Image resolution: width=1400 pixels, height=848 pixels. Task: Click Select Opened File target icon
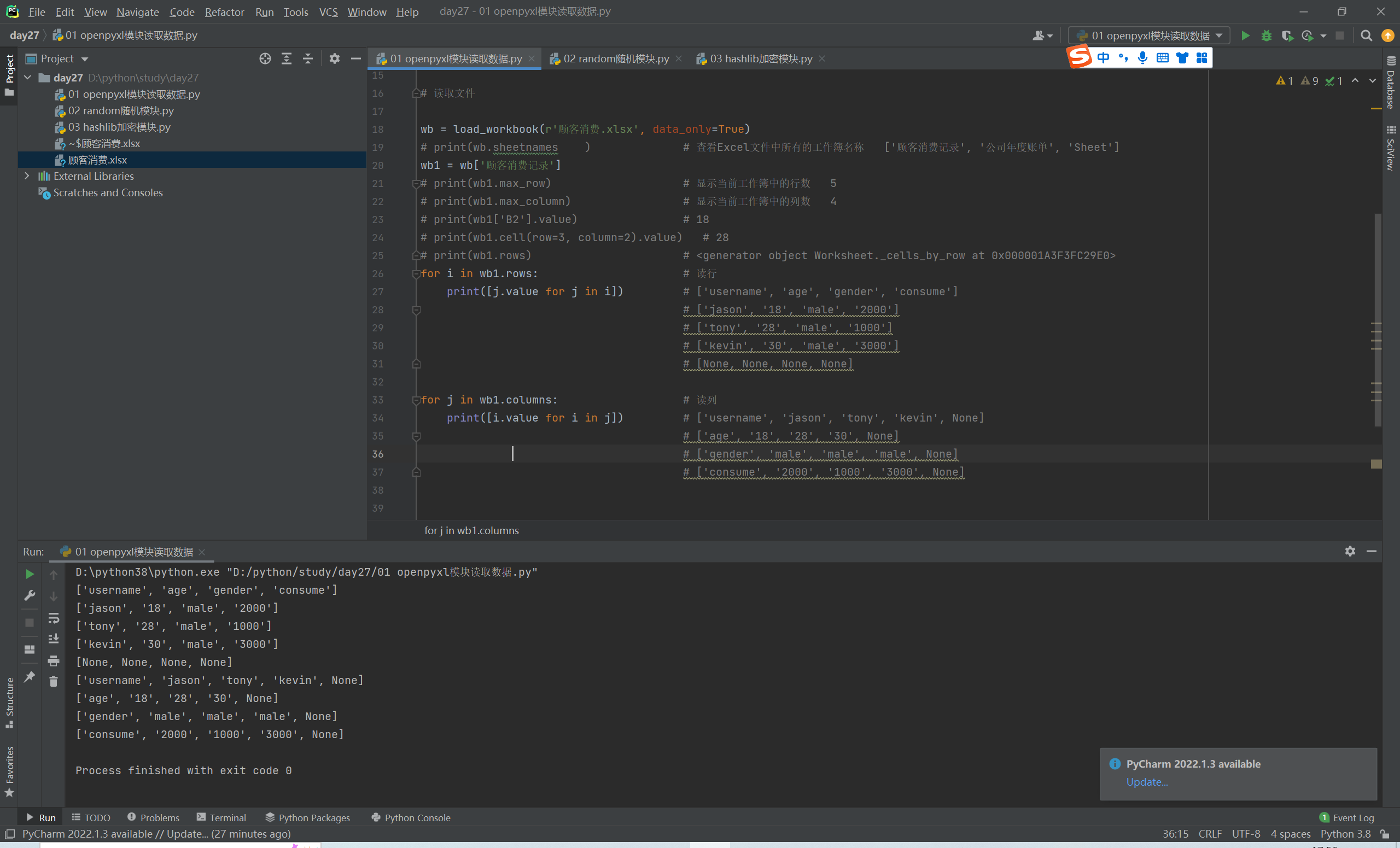tap(265, 59)
